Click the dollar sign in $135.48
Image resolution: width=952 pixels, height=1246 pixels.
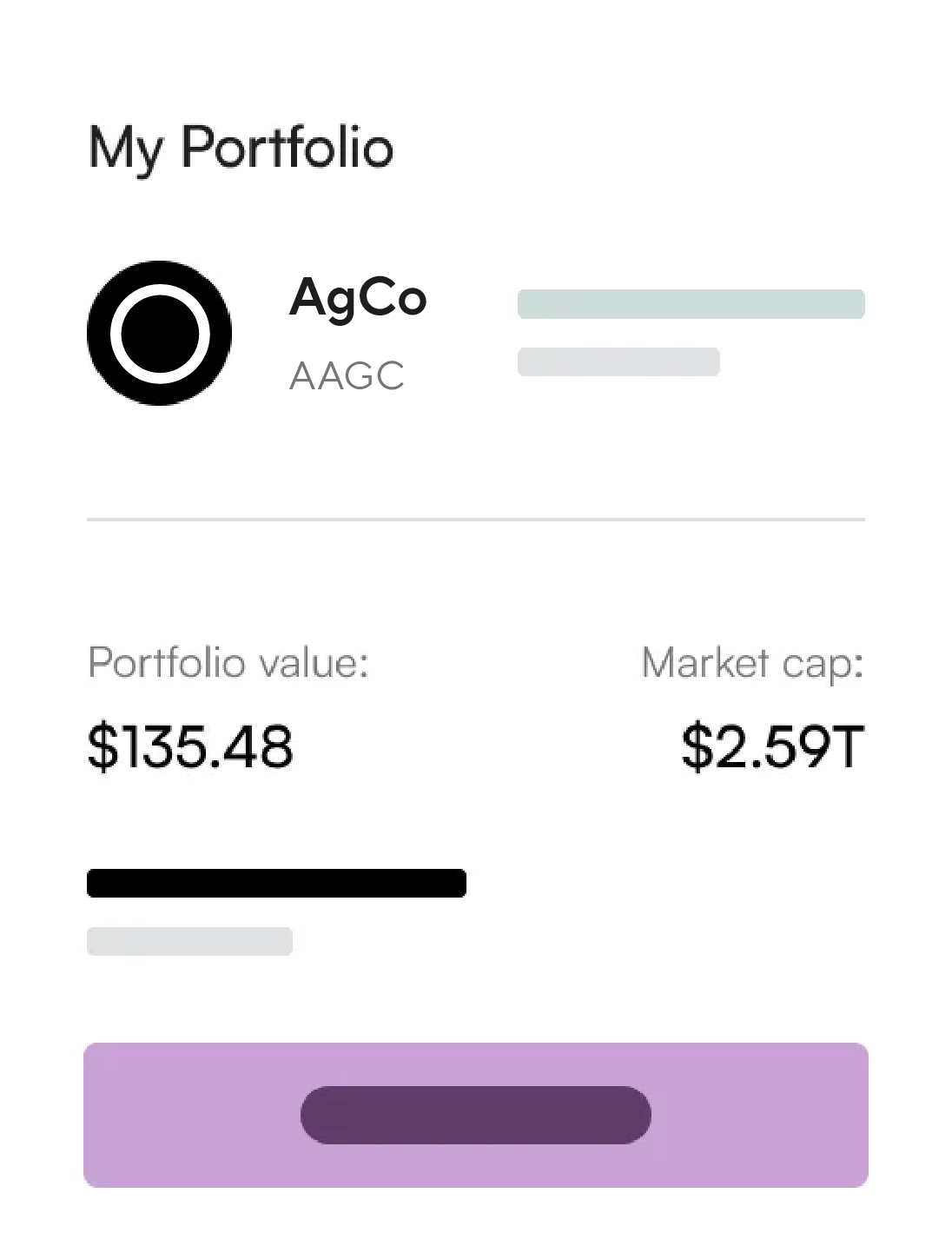[x=102, y=746]
